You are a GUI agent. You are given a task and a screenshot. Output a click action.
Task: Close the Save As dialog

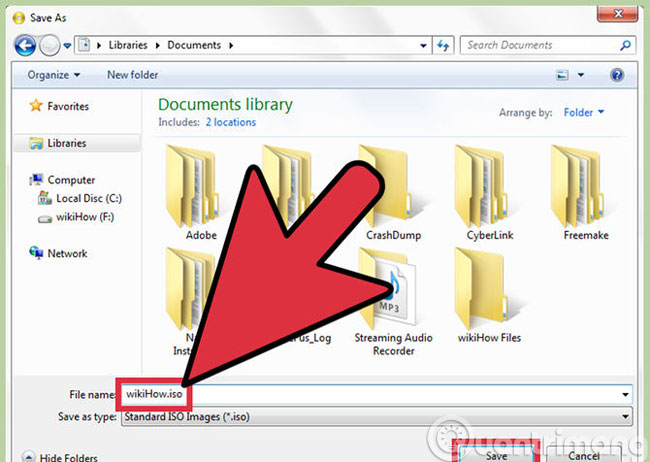[617, 14]
